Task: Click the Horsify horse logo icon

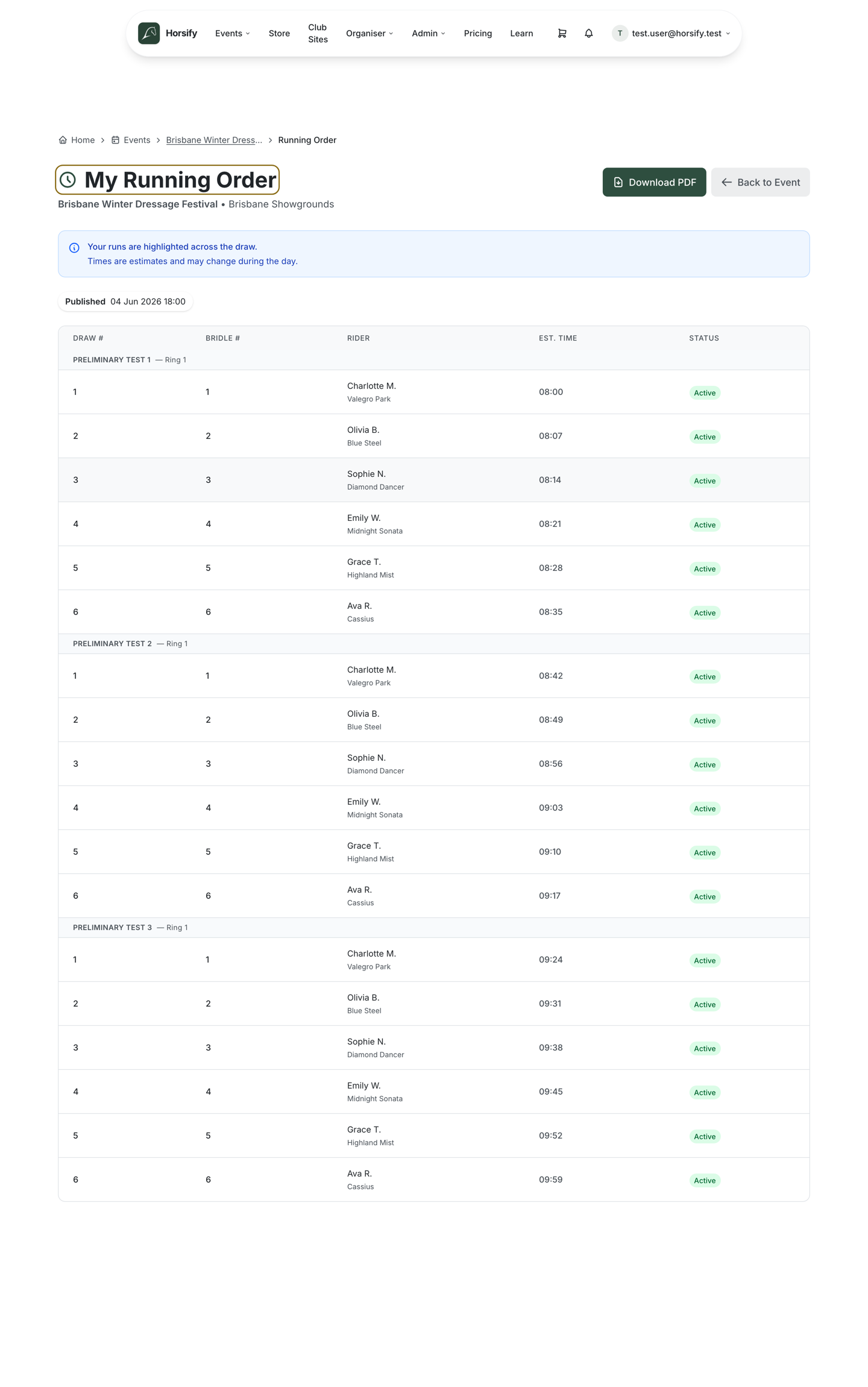Action: (149, 33)
